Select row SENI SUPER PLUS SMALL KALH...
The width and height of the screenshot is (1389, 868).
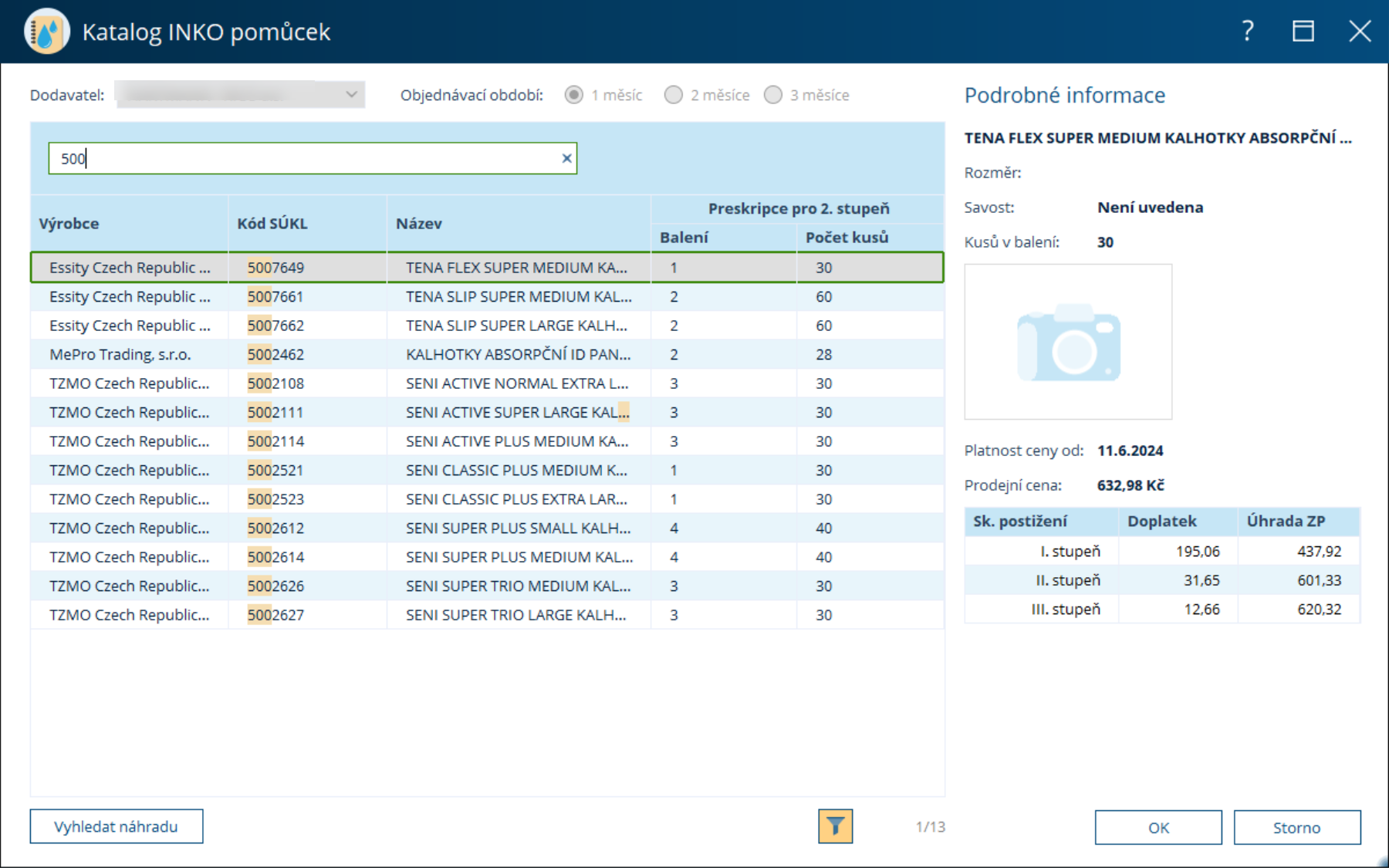487,529
